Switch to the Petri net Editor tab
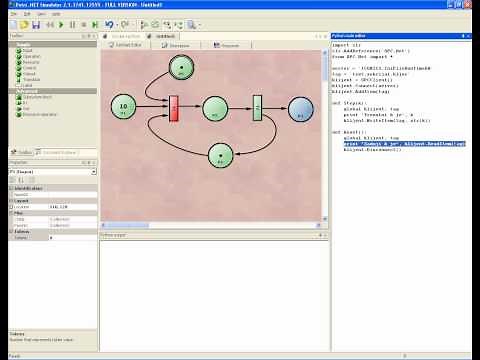This screenshot has height=360, width=480. click(125, 45)
